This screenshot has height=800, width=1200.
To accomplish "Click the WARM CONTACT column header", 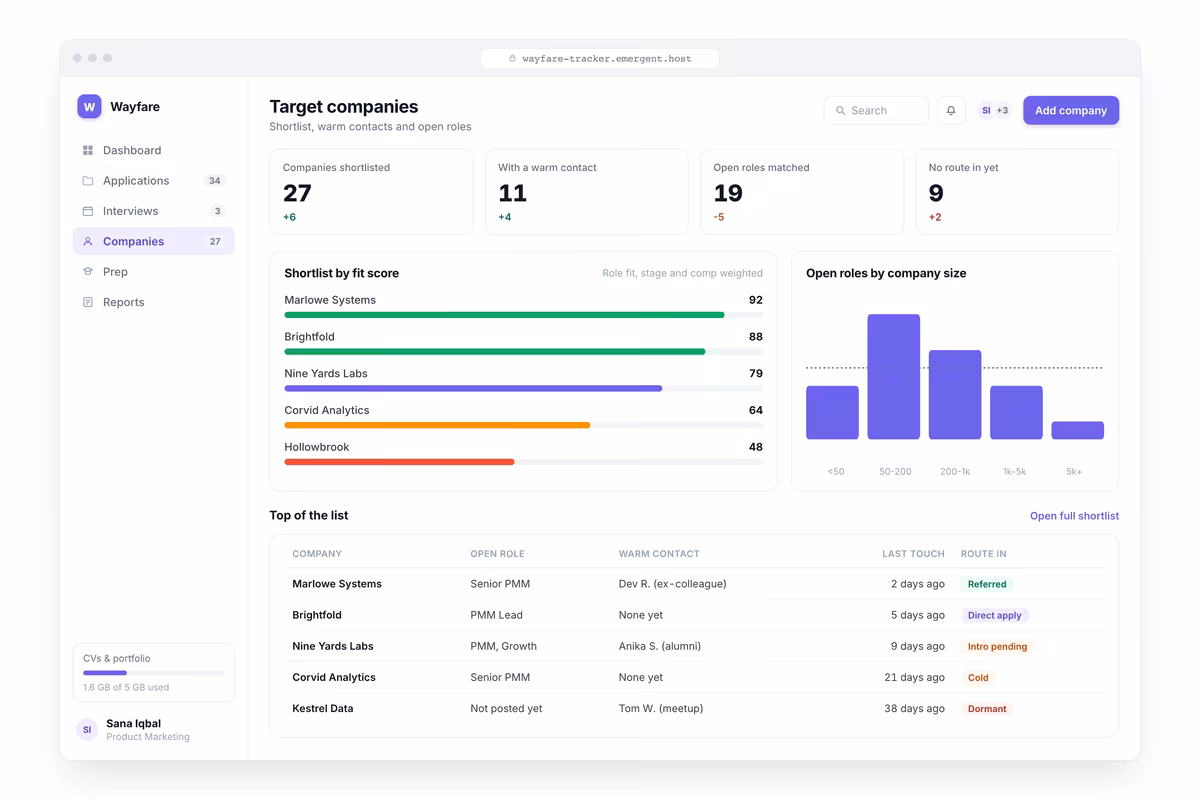I will (x=659, y=554).
